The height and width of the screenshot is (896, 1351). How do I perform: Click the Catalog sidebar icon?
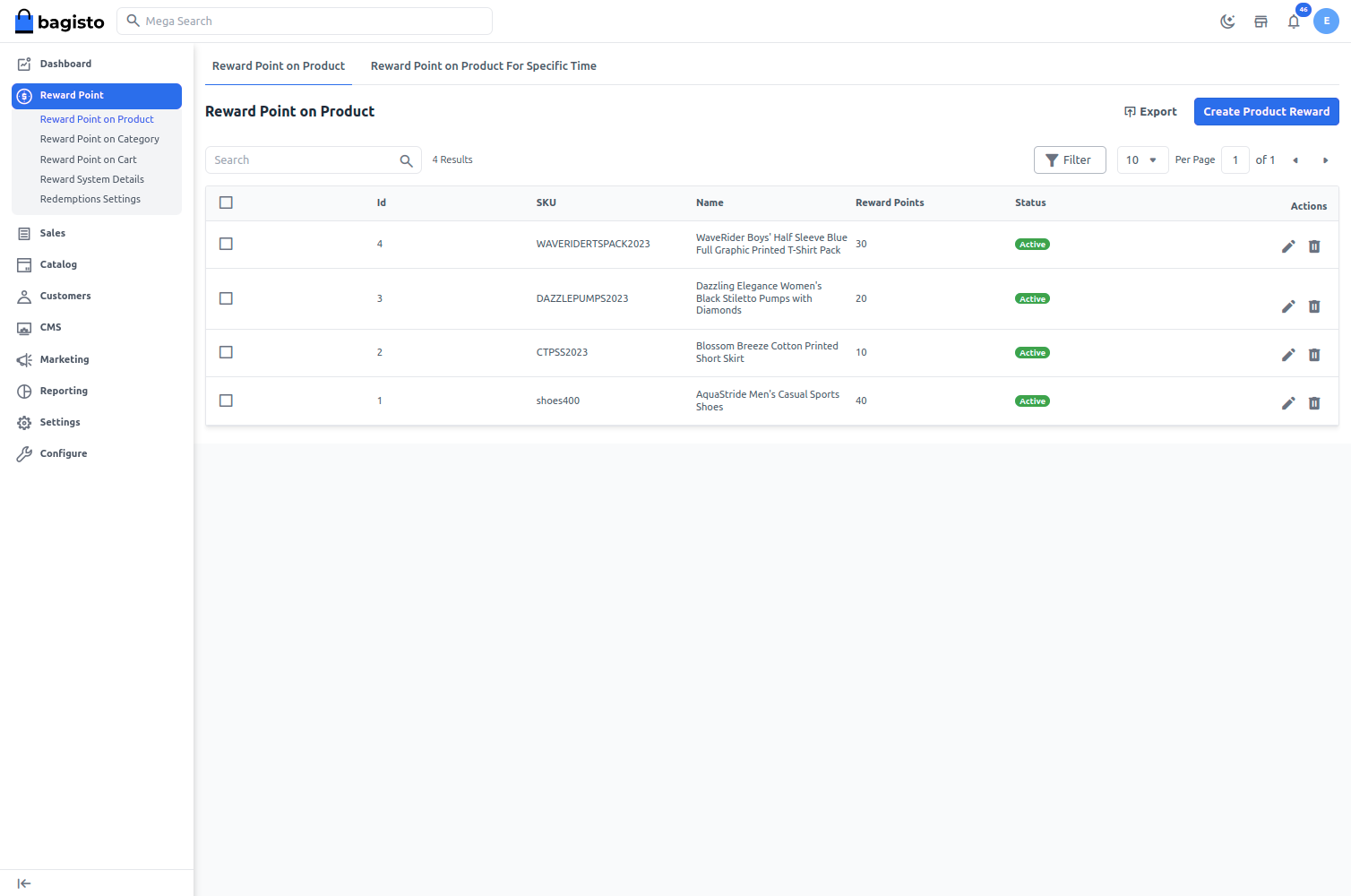[x=24, y=264]
